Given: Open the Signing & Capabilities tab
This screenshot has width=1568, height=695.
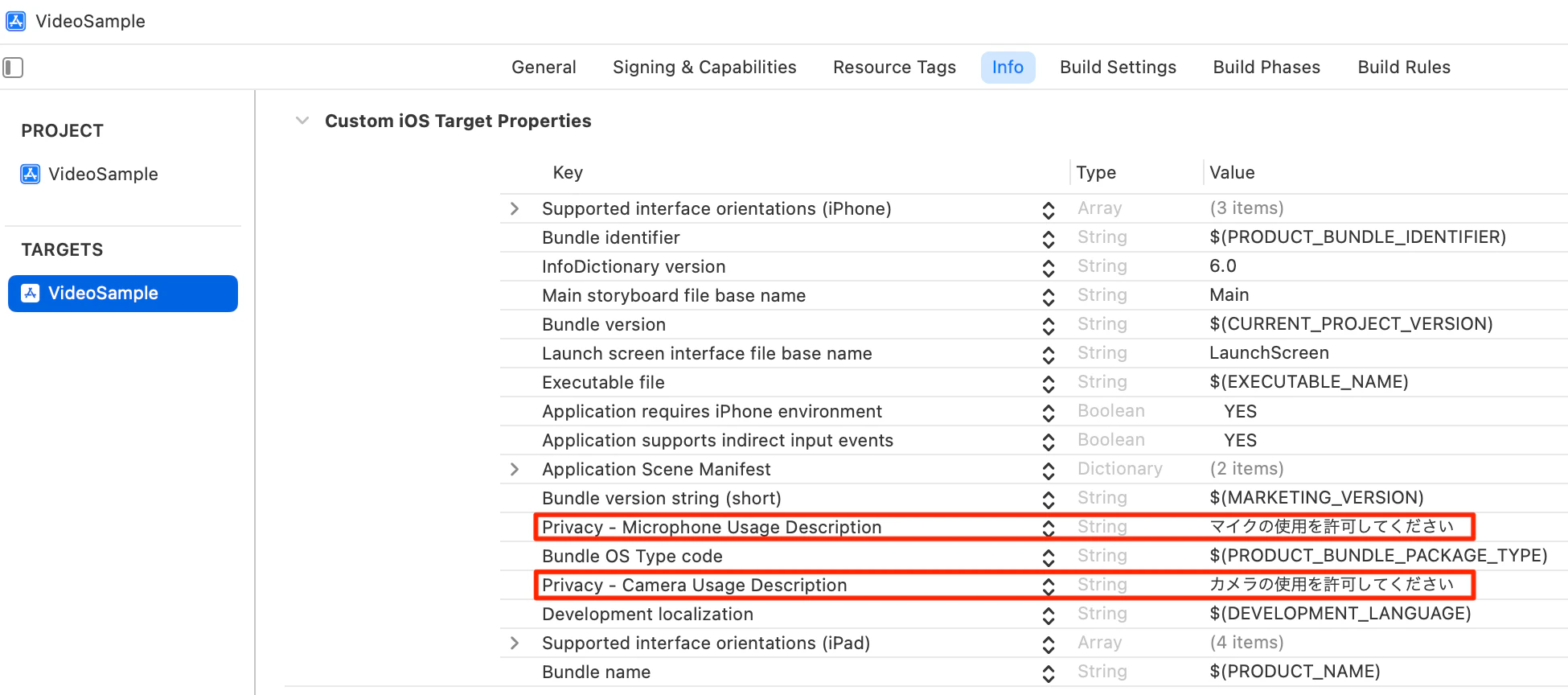Looking at the screenshot, I should (704, 68).
